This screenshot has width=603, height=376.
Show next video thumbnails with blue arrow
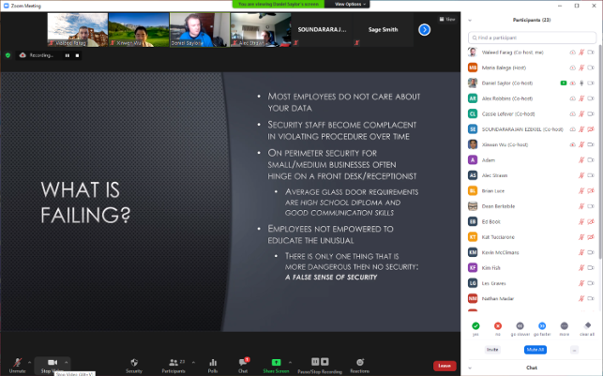424,30
